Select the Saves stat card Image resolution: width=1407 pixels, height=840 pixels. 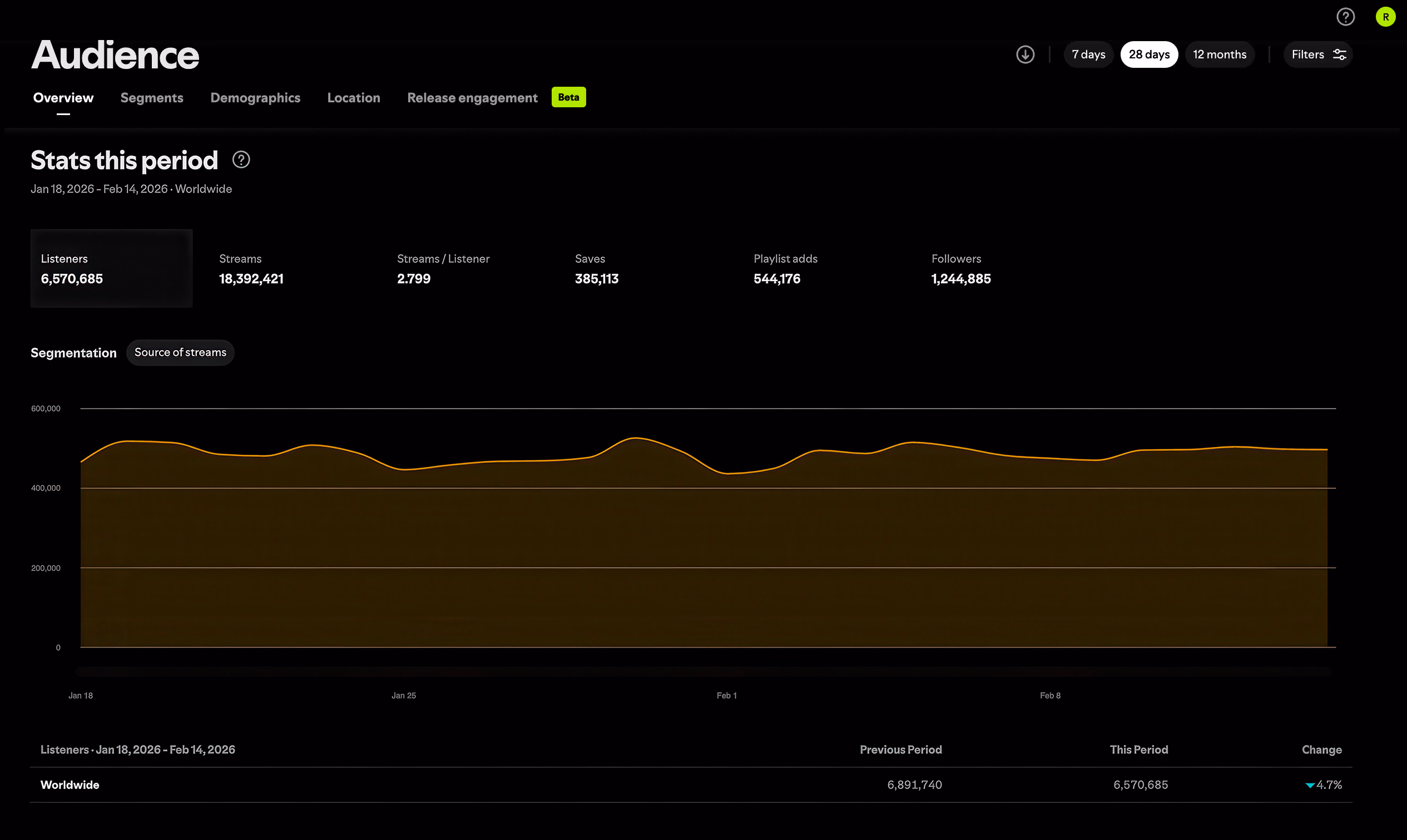click(597, 269)
